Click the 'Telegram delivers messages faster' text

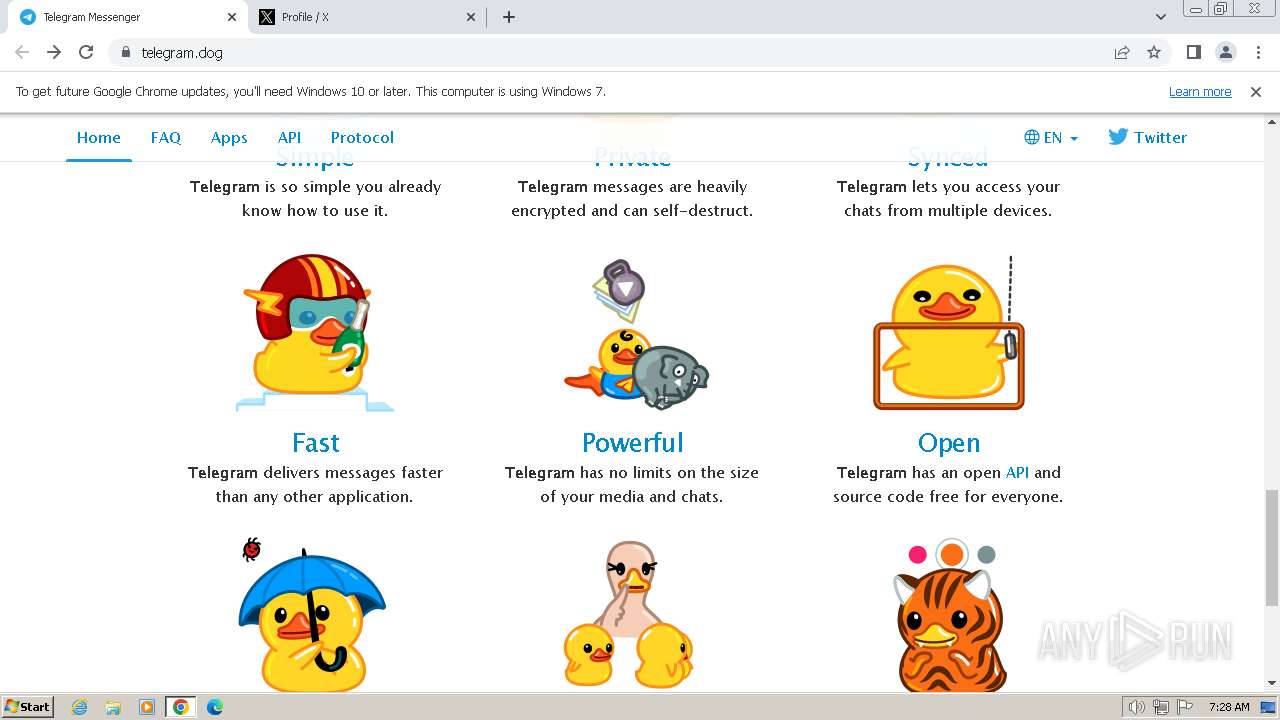click(x=315, y=472)
